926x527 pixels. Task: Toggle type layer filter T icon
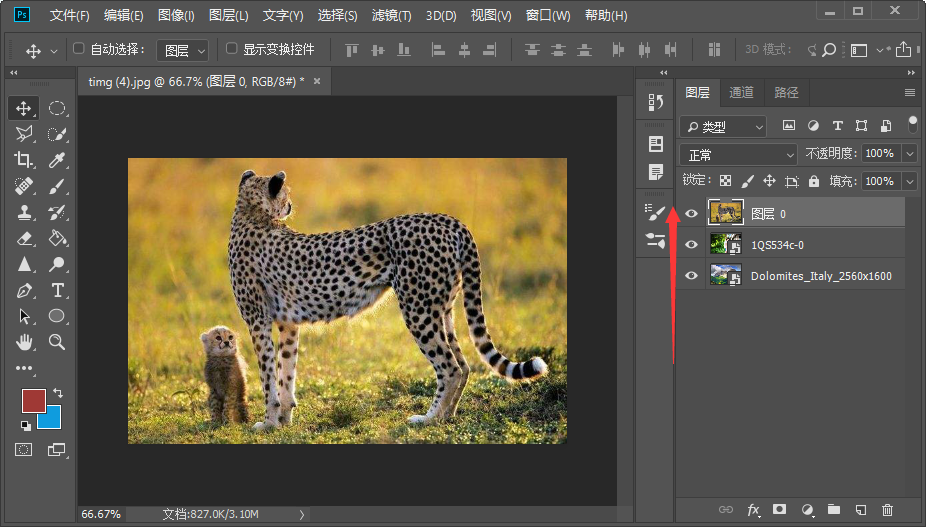(x=837, y=125)
